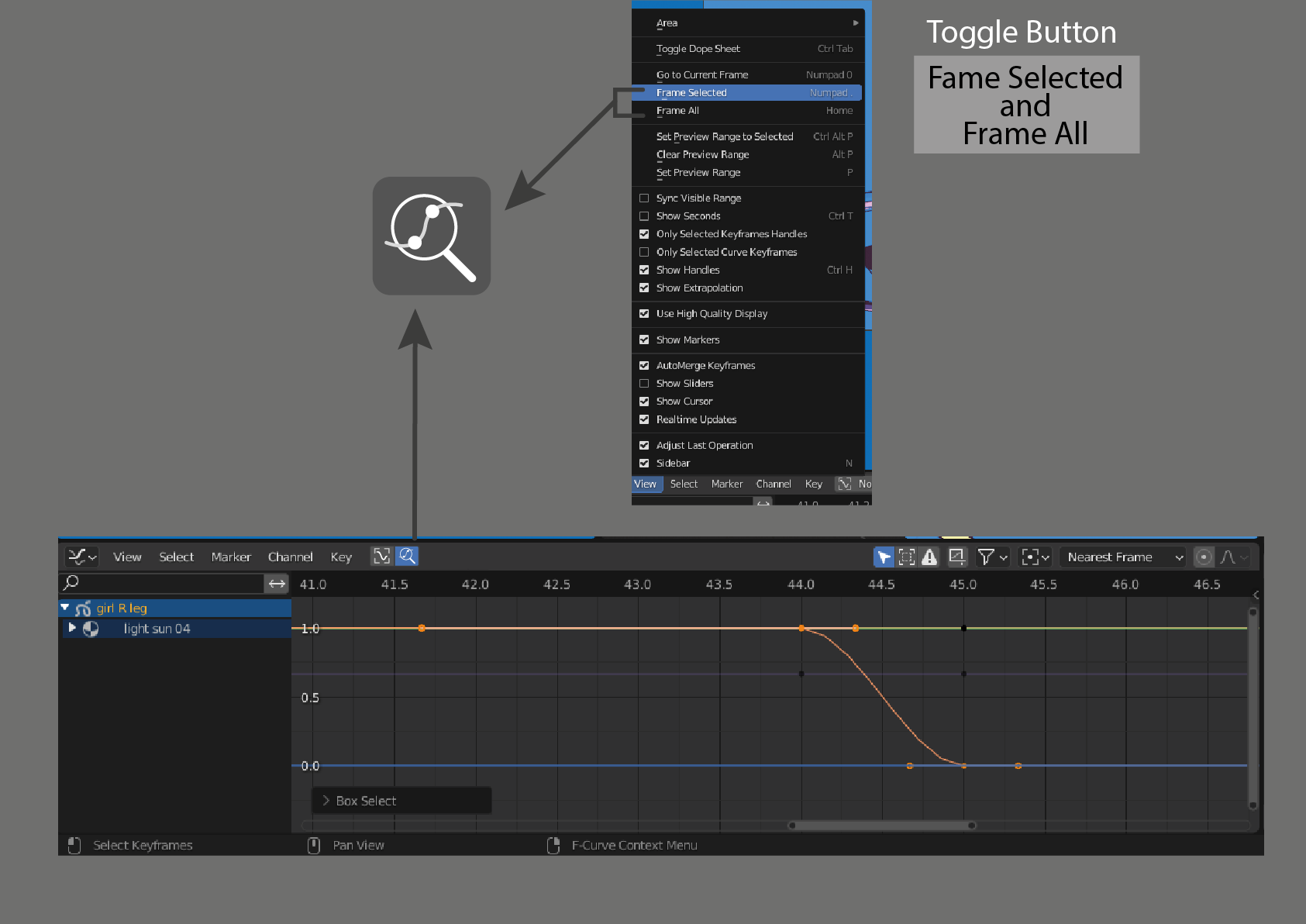Uncheck AutoMerge Keyframes option
The height and width of the screenshot is (924, 1306).
click(x=644, y=365)
